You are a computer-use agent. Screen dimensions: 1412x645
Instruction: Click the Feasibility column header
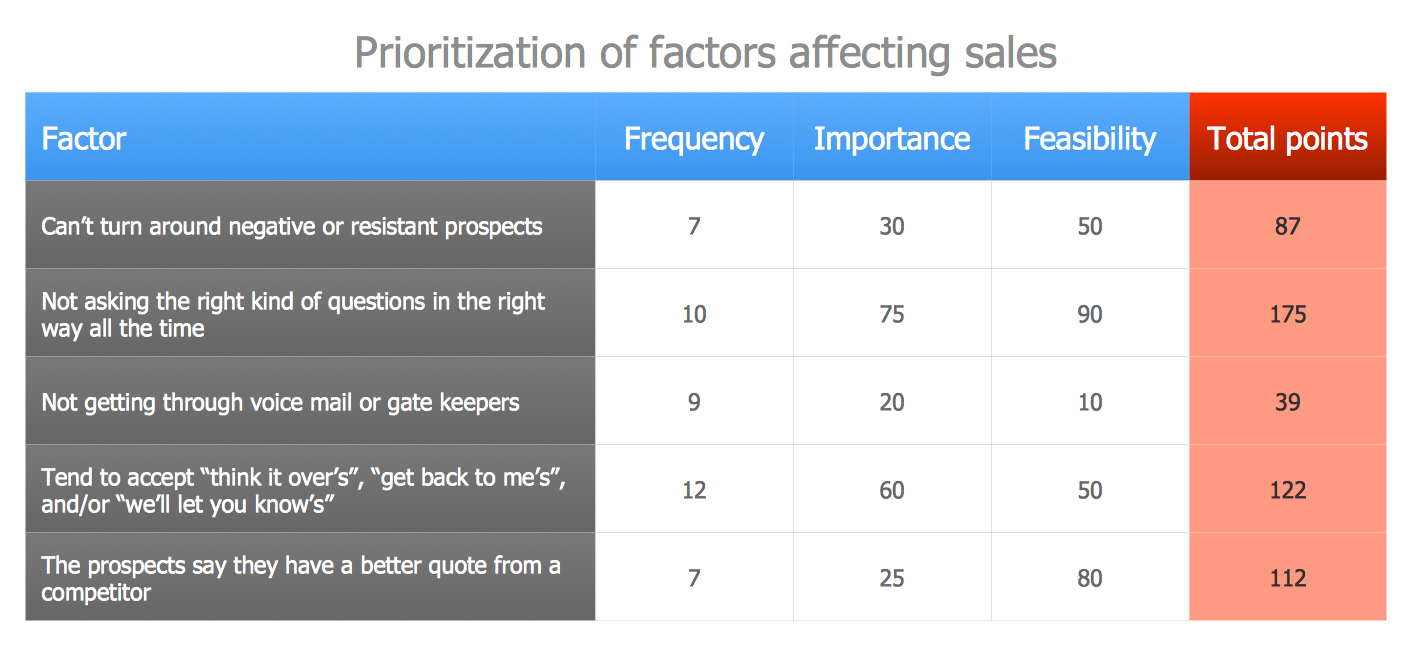coord(1089,138)
